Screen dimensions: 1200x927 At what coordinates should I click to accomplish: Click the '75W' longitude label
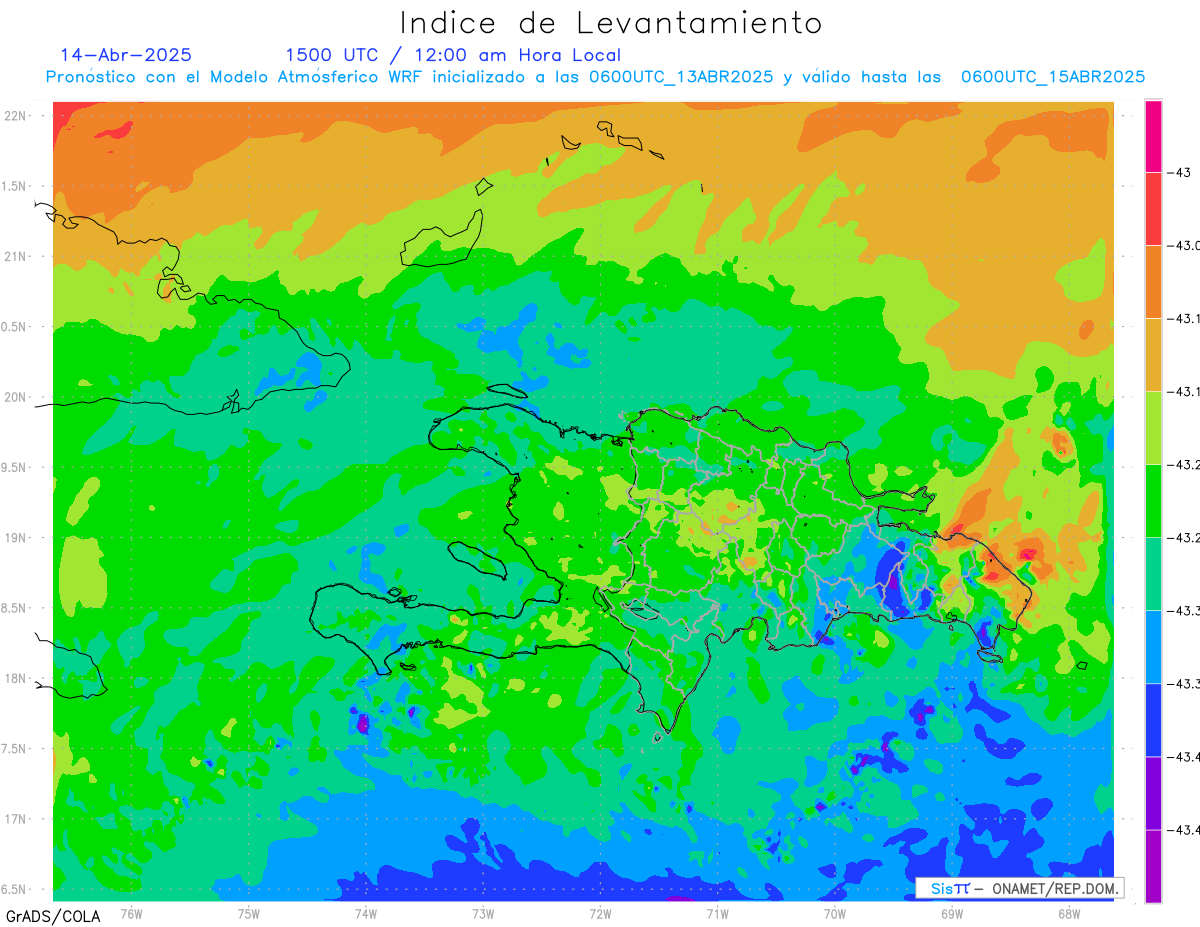pyautogui.click(x=248, y=914)
